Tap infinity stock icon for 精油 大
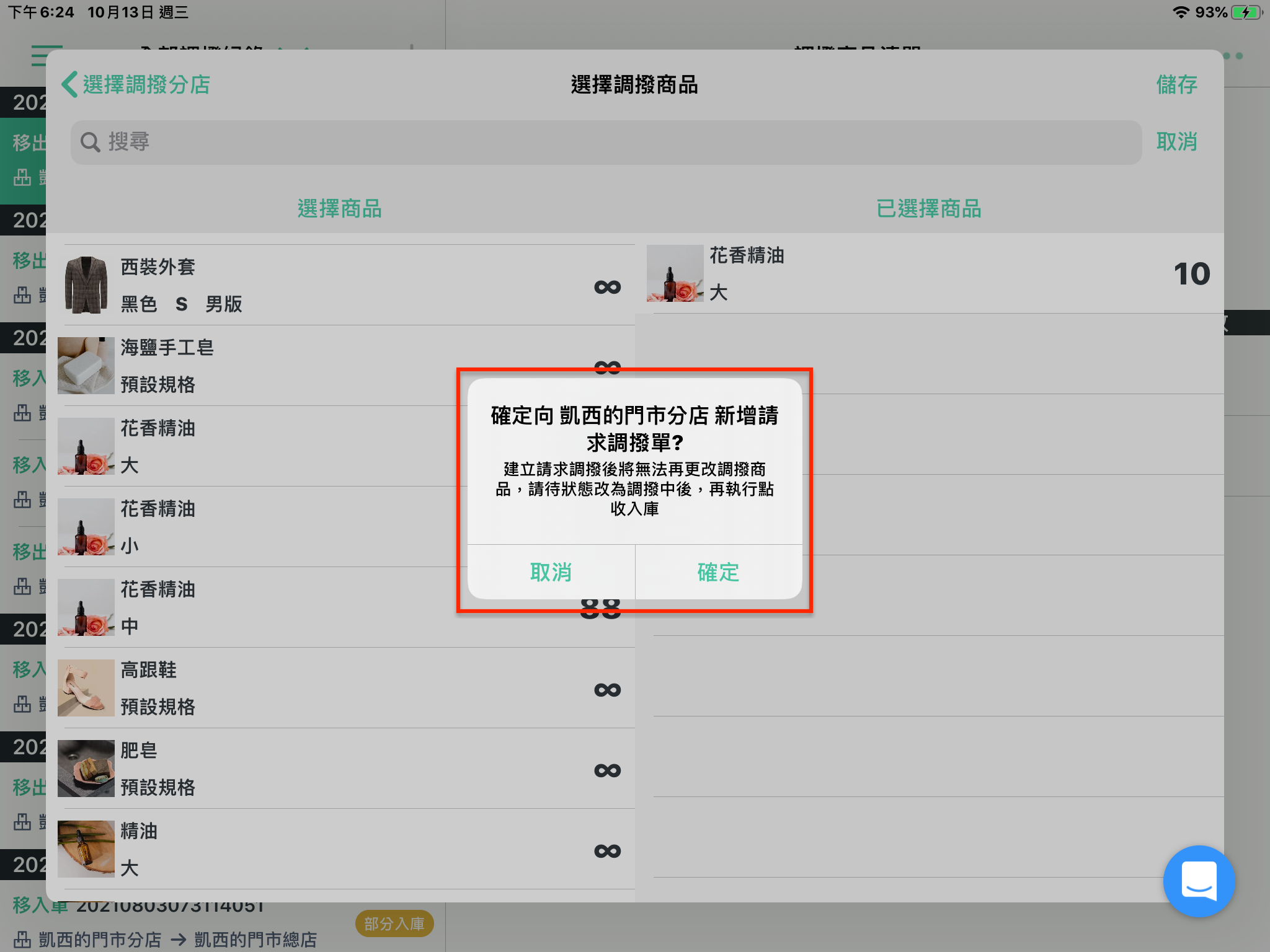The image size is (1270, 952). click(x=607, y=851)
